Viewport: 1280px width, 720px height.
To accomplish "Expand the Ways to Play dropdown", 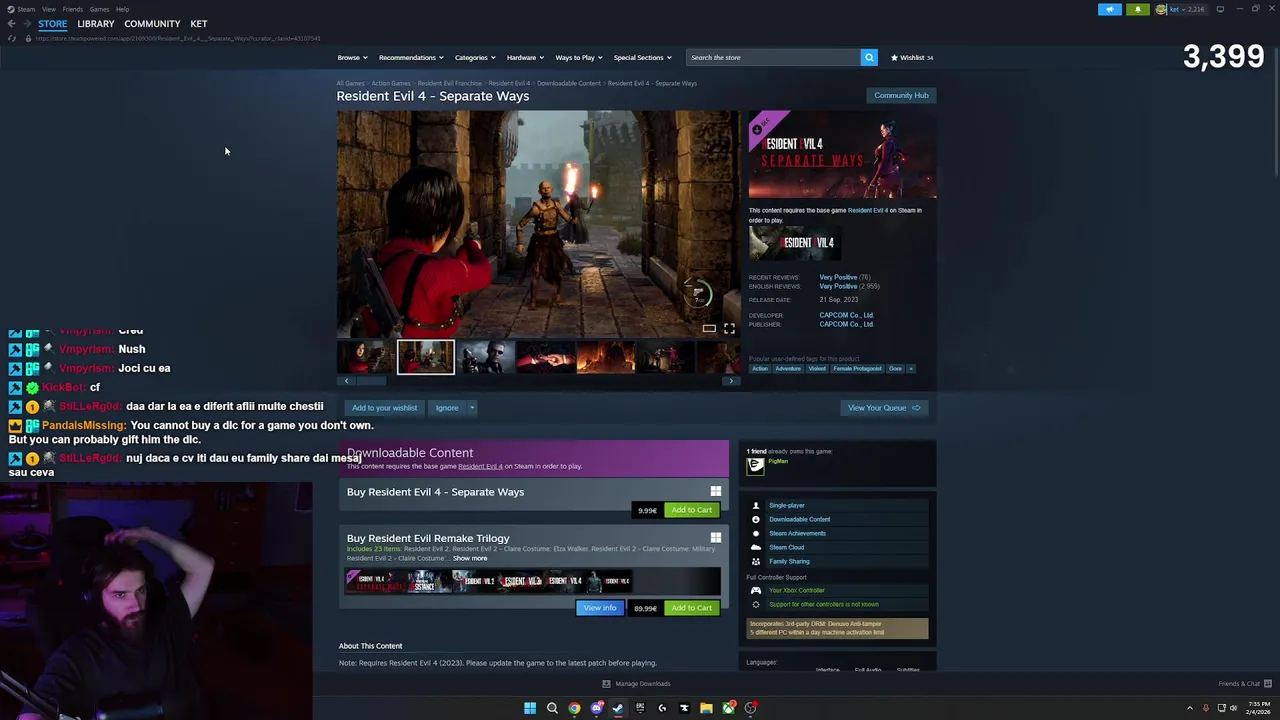I will click(x=578, y=57).
